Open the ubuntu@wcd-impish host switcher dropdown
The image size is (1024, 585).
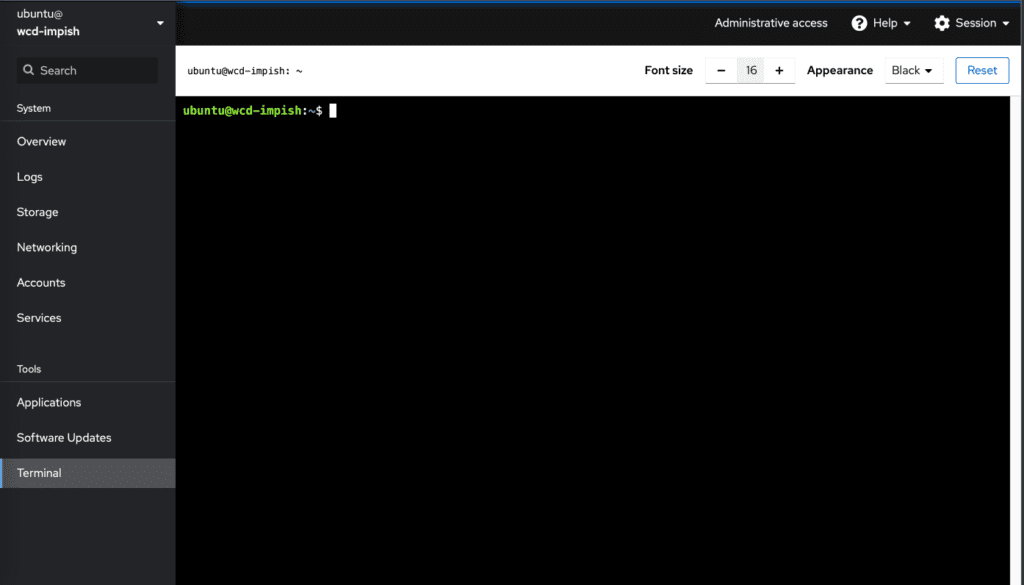tap(88, 23)
